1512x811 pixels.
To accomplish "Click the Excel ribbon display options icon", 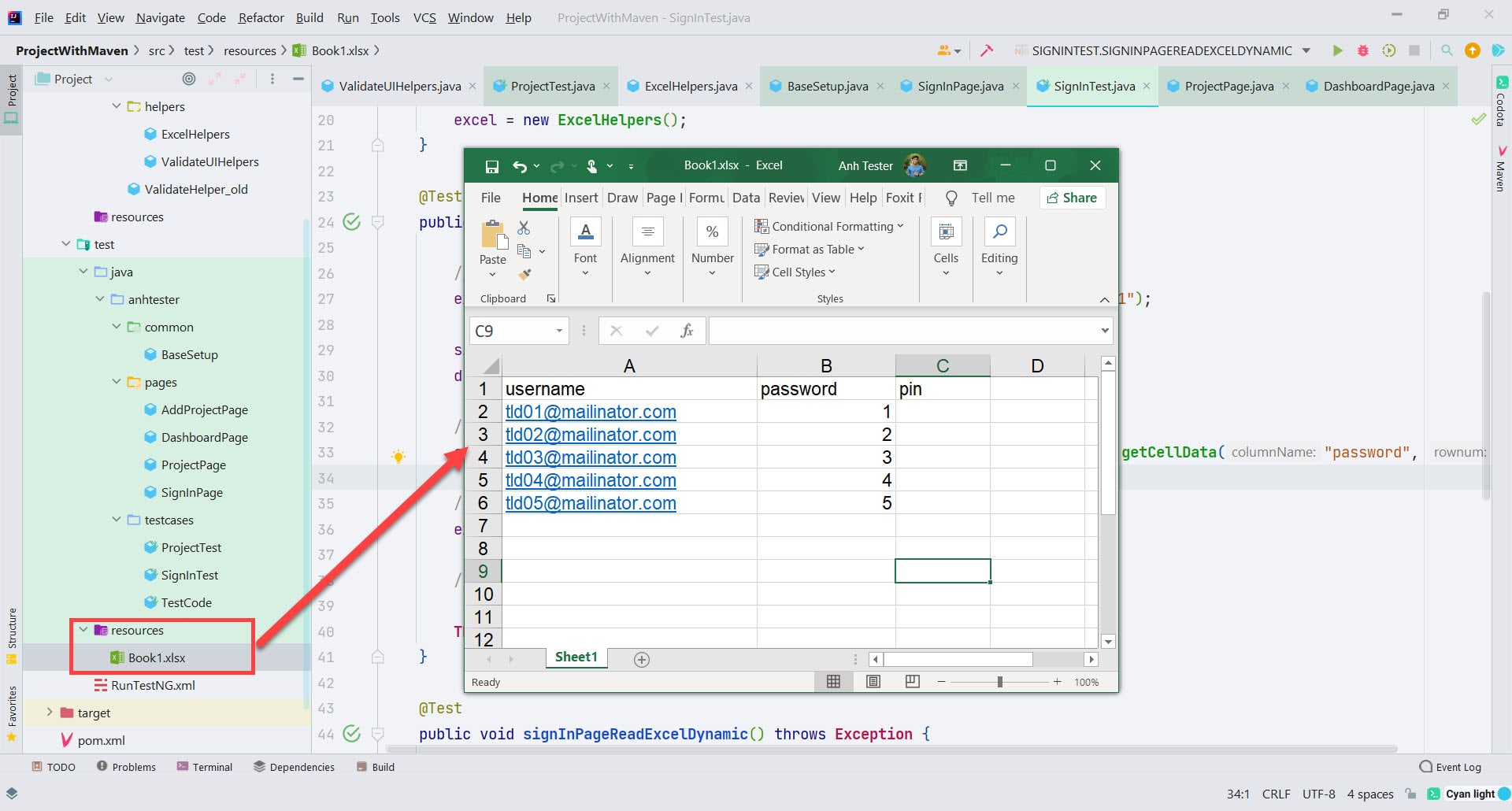I will pyautogui.click(x=960, y=165).
